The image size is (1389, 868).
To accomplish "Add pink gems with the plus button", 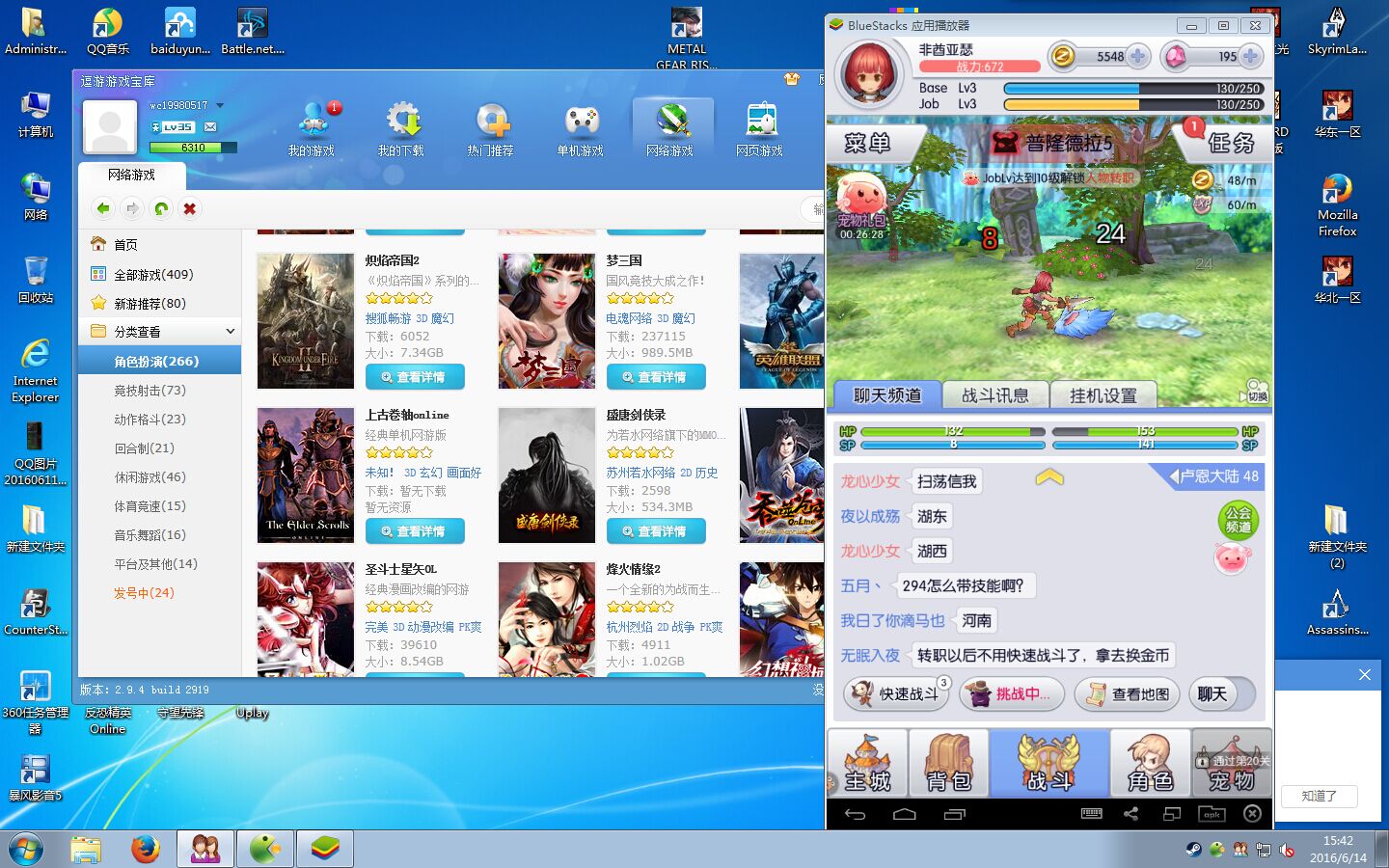I will [x=1250, y=56].
